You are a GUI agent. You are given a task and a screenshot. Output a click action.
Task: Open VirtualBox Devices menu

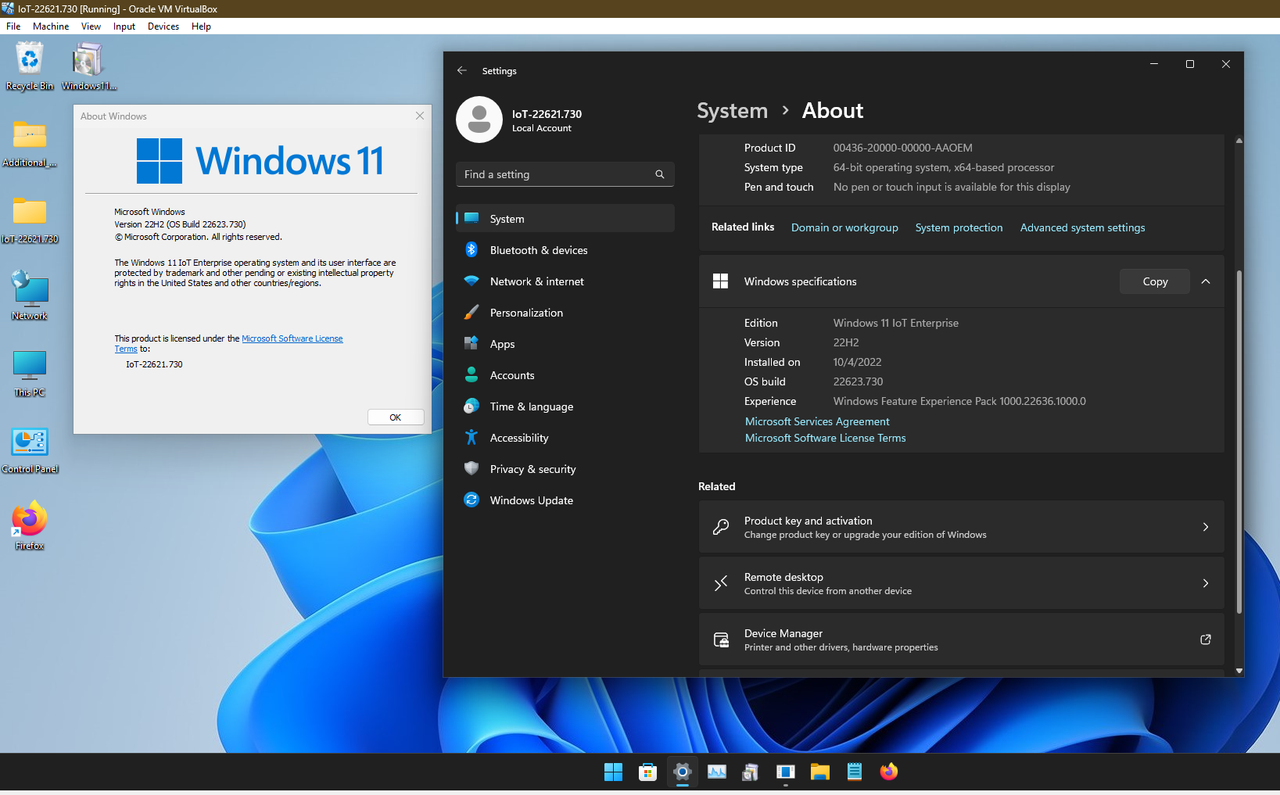163,26
